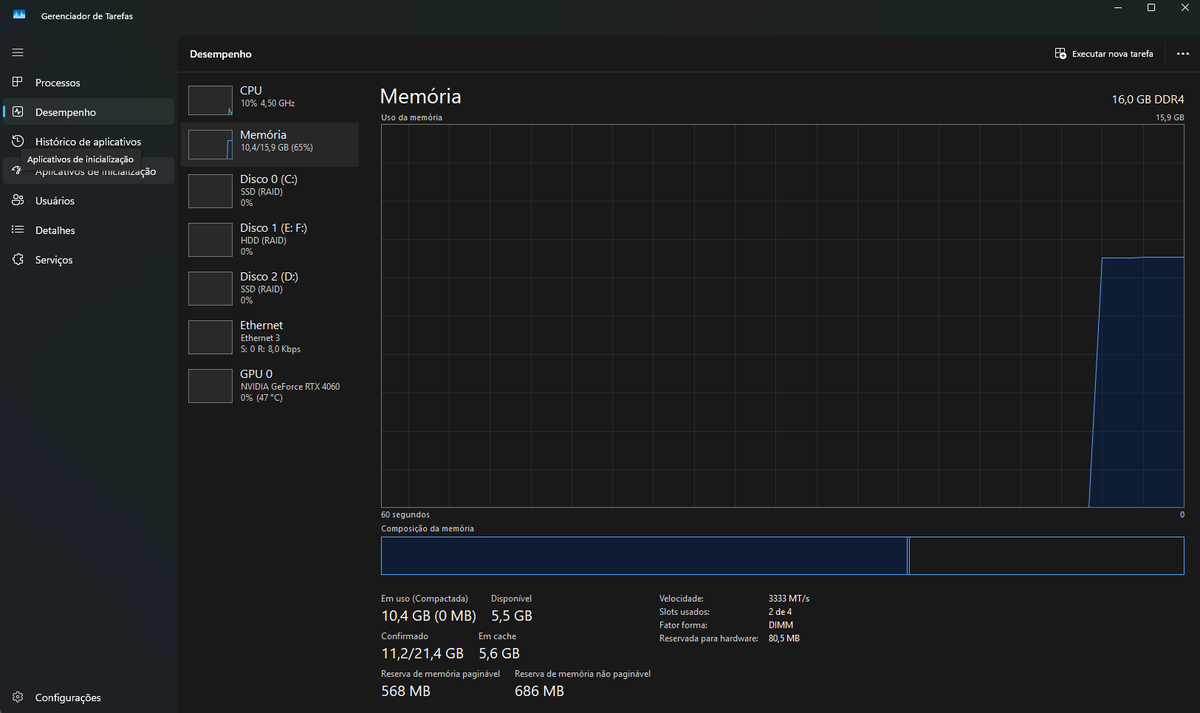1200x713 pixels.
Task: Switch to the Detalhes page
Action: [x=89, y=230]
